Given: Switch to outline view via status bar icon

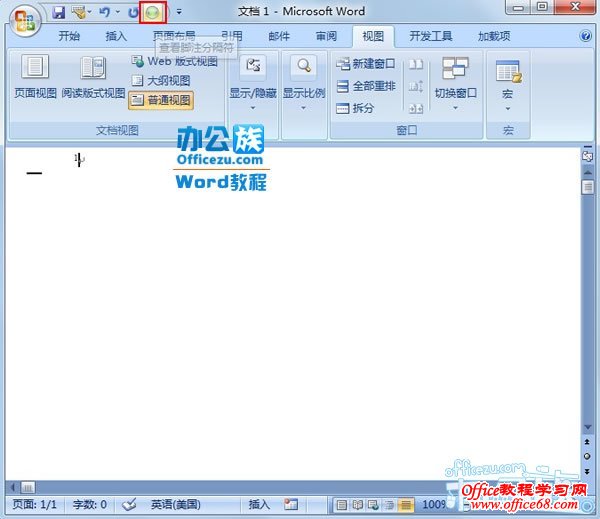Looking at the screenshot, I should [390, 505].
